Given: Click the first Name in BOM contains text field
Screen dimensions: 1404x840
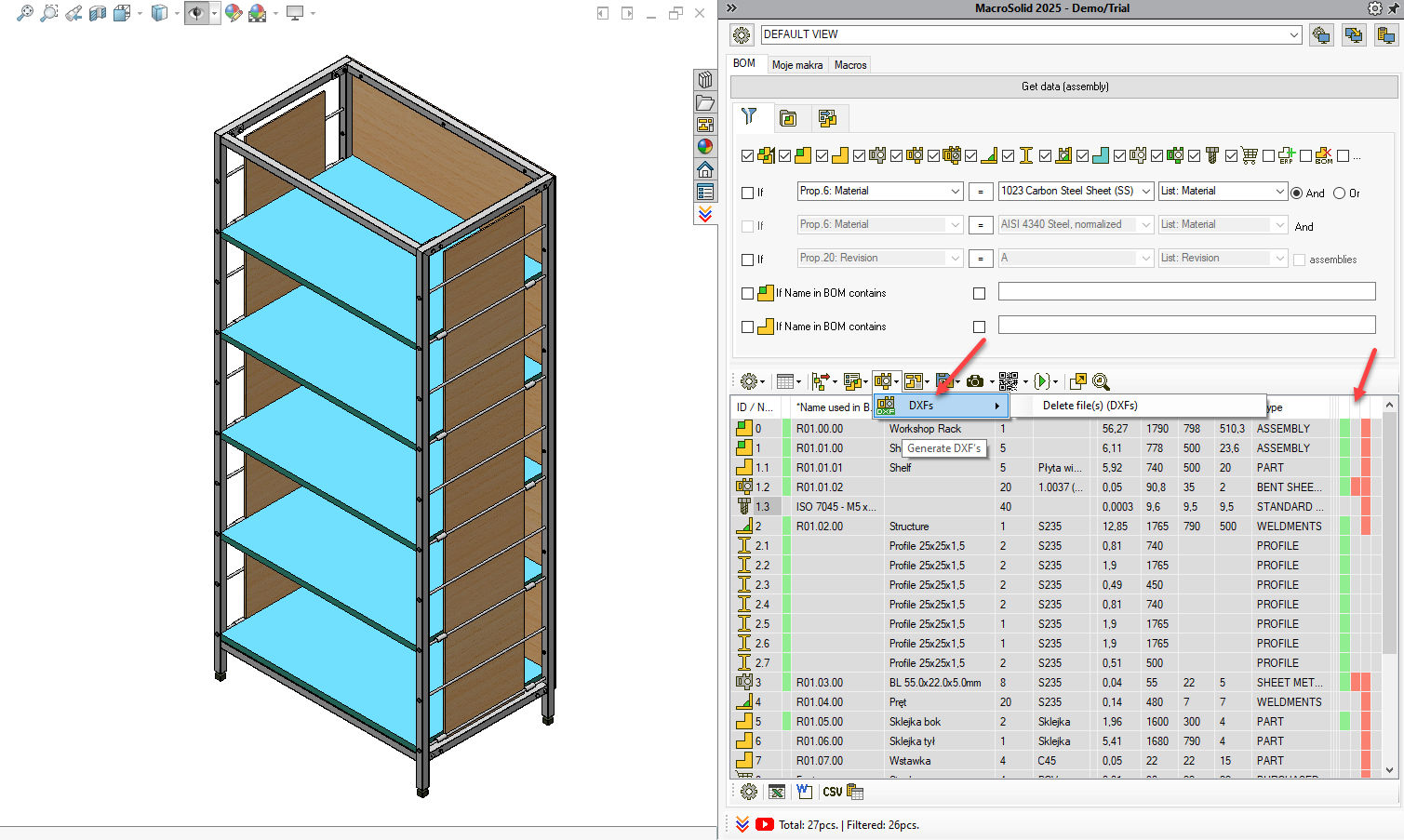Looking at the screenshot, I should coord(1186,291).
